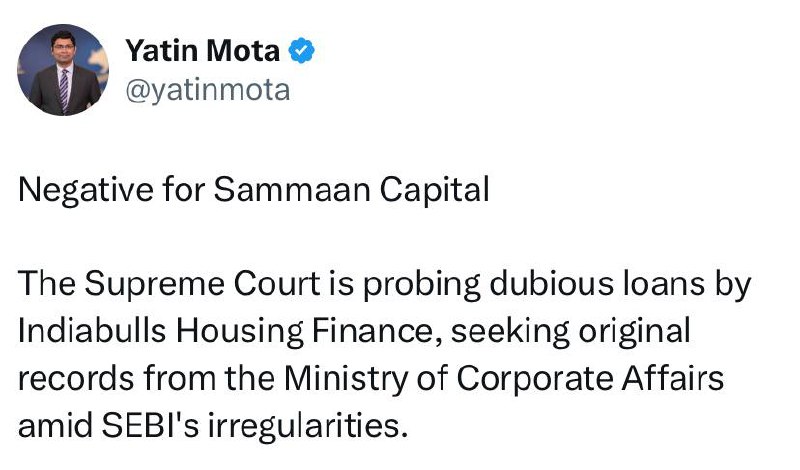This screenshot has height=470, width=800.
Task: Click the word "amid" starting the last line
Action: coord(50,424)
